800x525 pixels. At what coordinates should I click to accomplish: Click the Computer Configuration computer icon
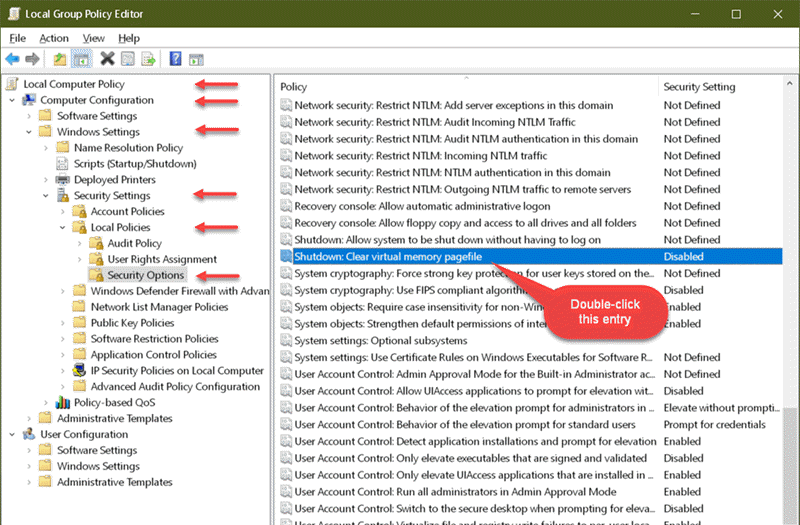tap(29, 99)
